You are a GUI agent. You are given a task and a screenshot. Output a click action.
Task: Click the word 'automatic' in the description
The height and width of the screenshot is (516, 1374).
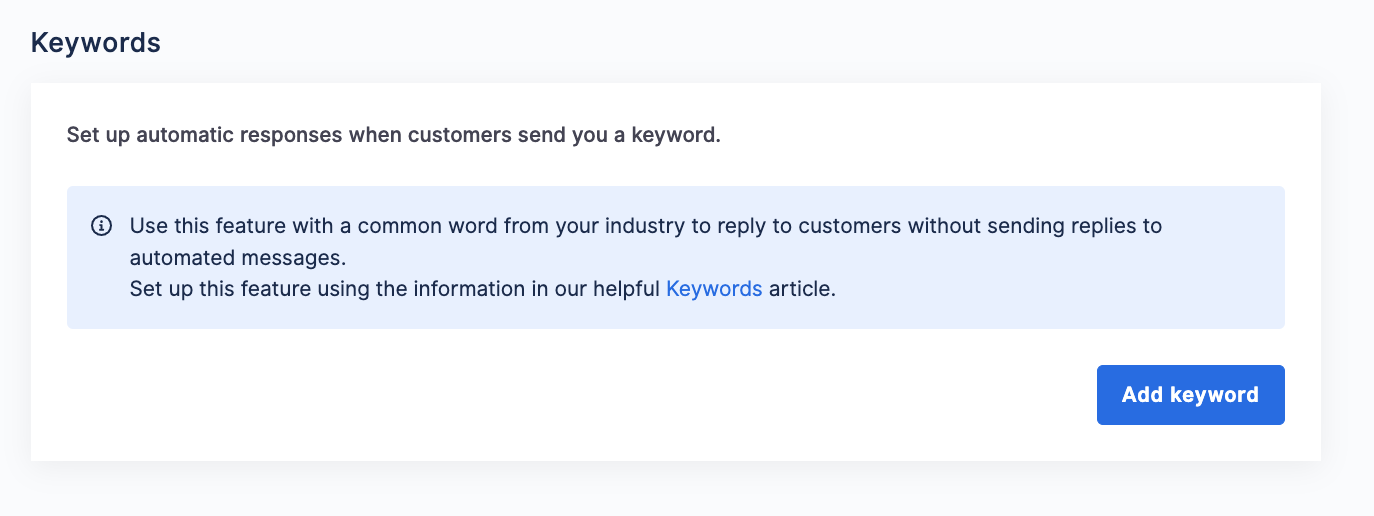click(x=184, y=135)
